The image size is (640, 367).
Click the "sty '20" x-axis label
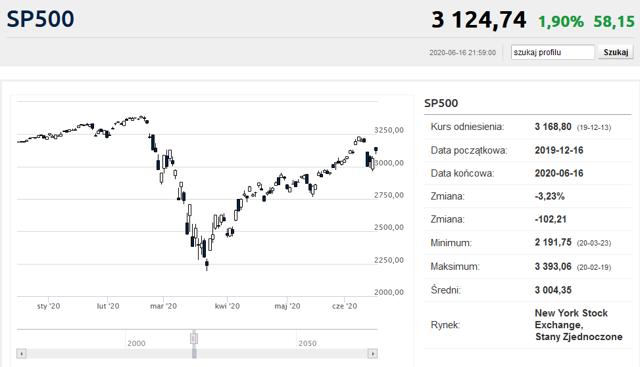click(x=49, y=306)
